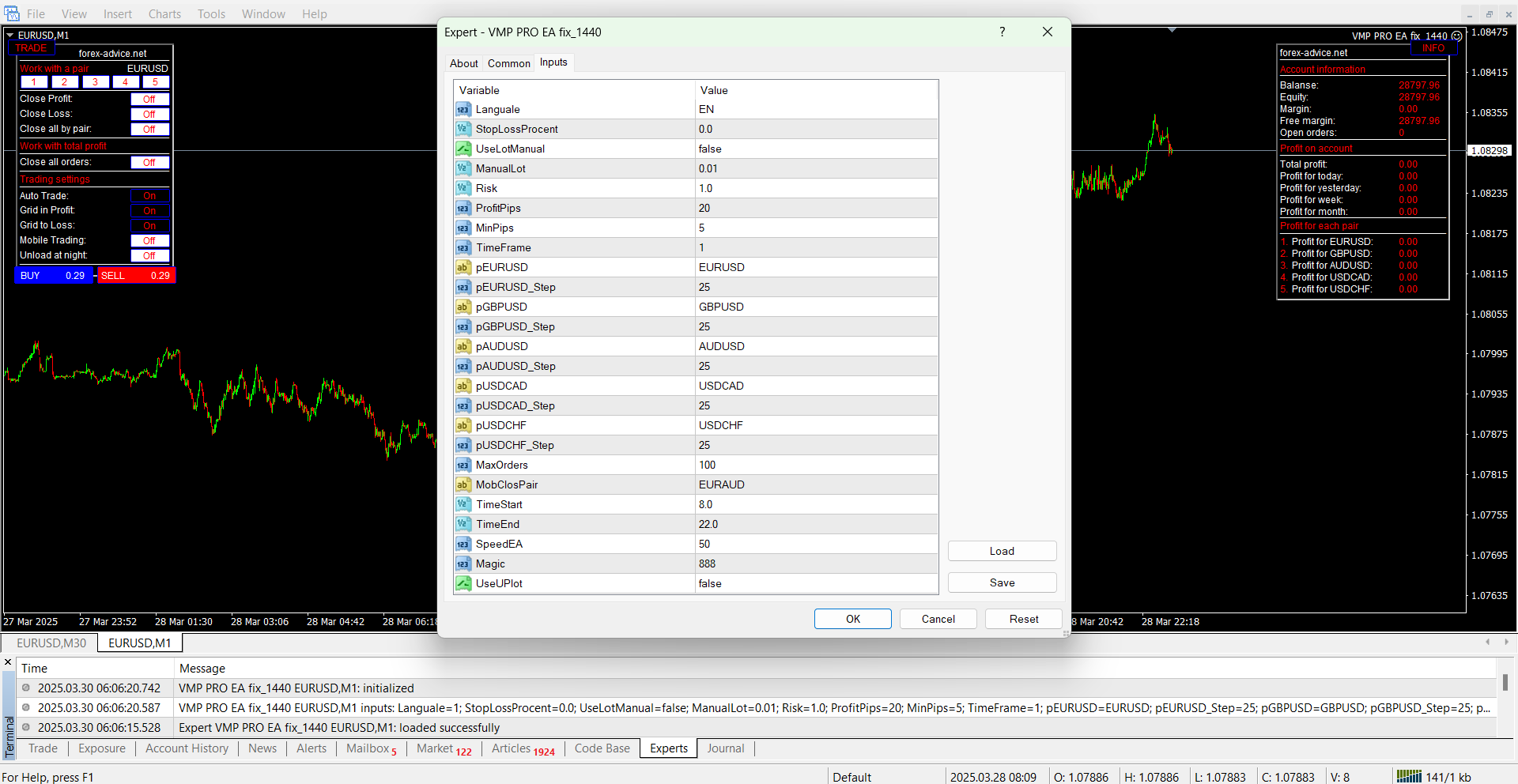This screenshot has height=784, width=1518.
Task: Switch to the Common tab in Expert dialog
Action: pos(508,63)
